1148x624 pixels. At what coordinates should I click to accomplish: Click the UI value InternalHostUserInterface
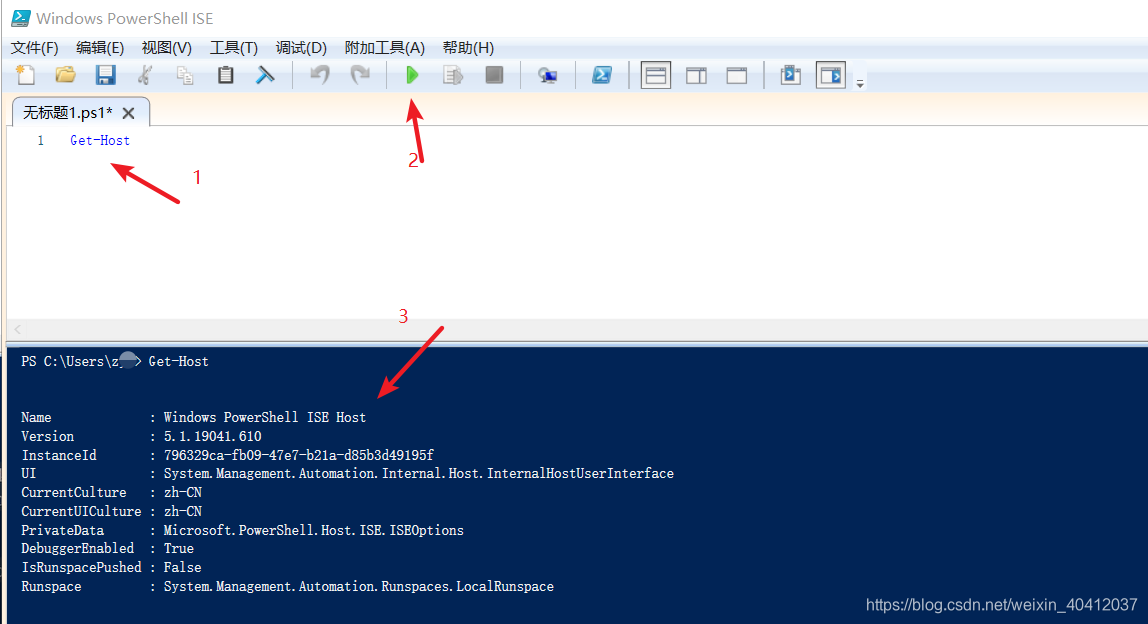point(418,473)
